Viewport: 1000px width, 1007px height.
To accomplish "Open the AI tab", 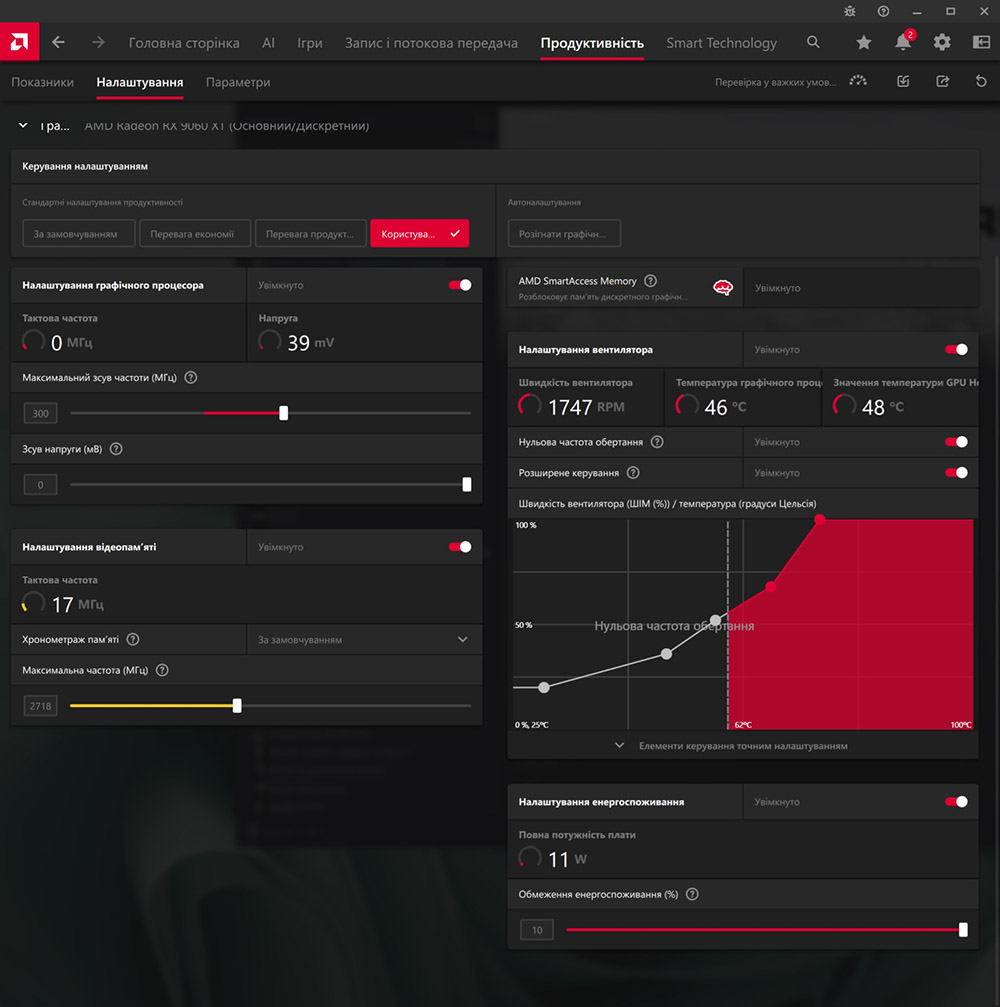I will pyautogui.click(x=268, y=43).
